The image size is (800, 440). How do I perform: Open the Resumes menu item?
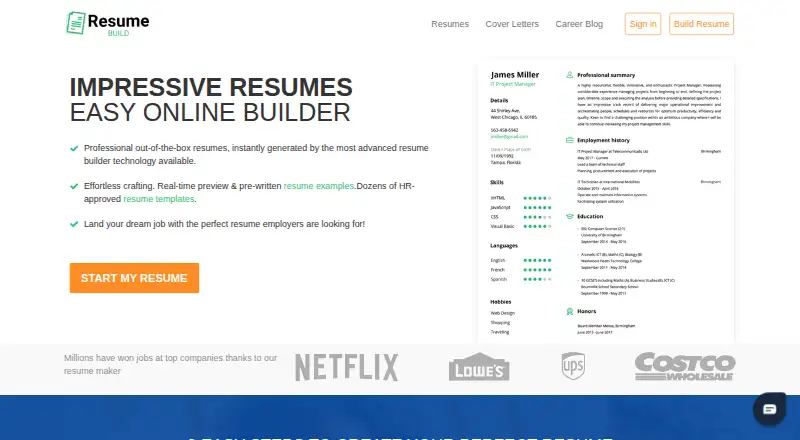450,24
